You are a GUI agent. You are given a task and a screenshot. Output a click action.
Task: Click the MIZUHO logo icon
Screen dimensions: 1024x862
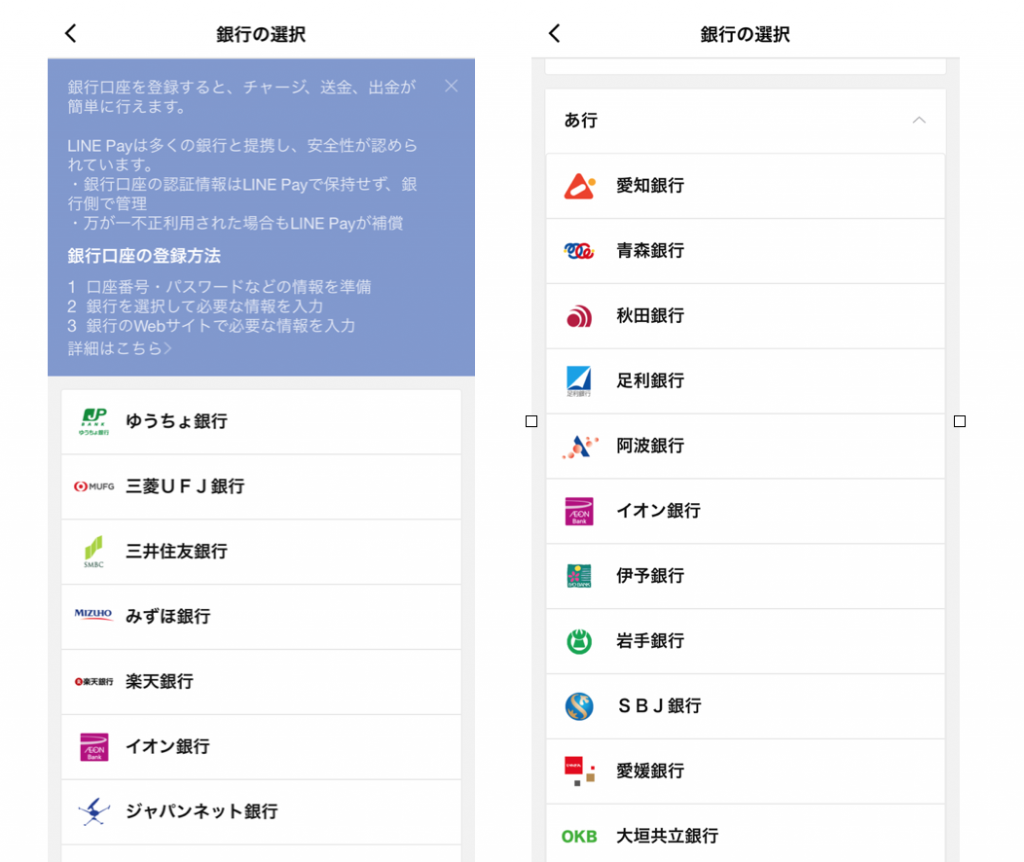[x=94, y=616]
